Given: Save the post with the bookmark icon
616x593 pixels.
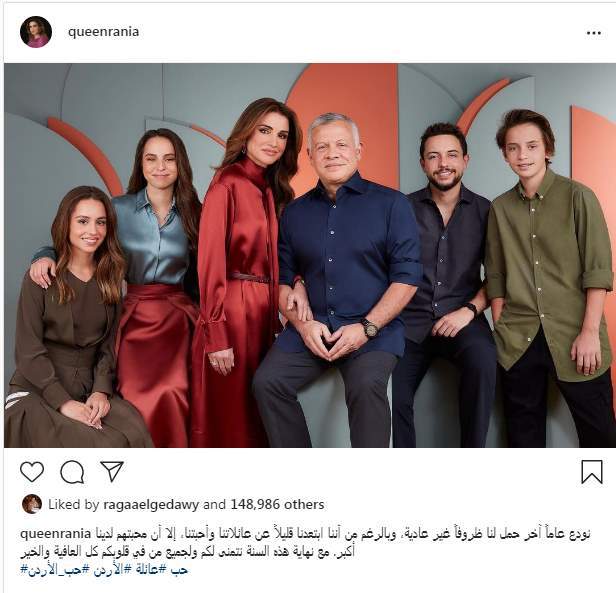Looking at the screenshot, I should point(592,472).
